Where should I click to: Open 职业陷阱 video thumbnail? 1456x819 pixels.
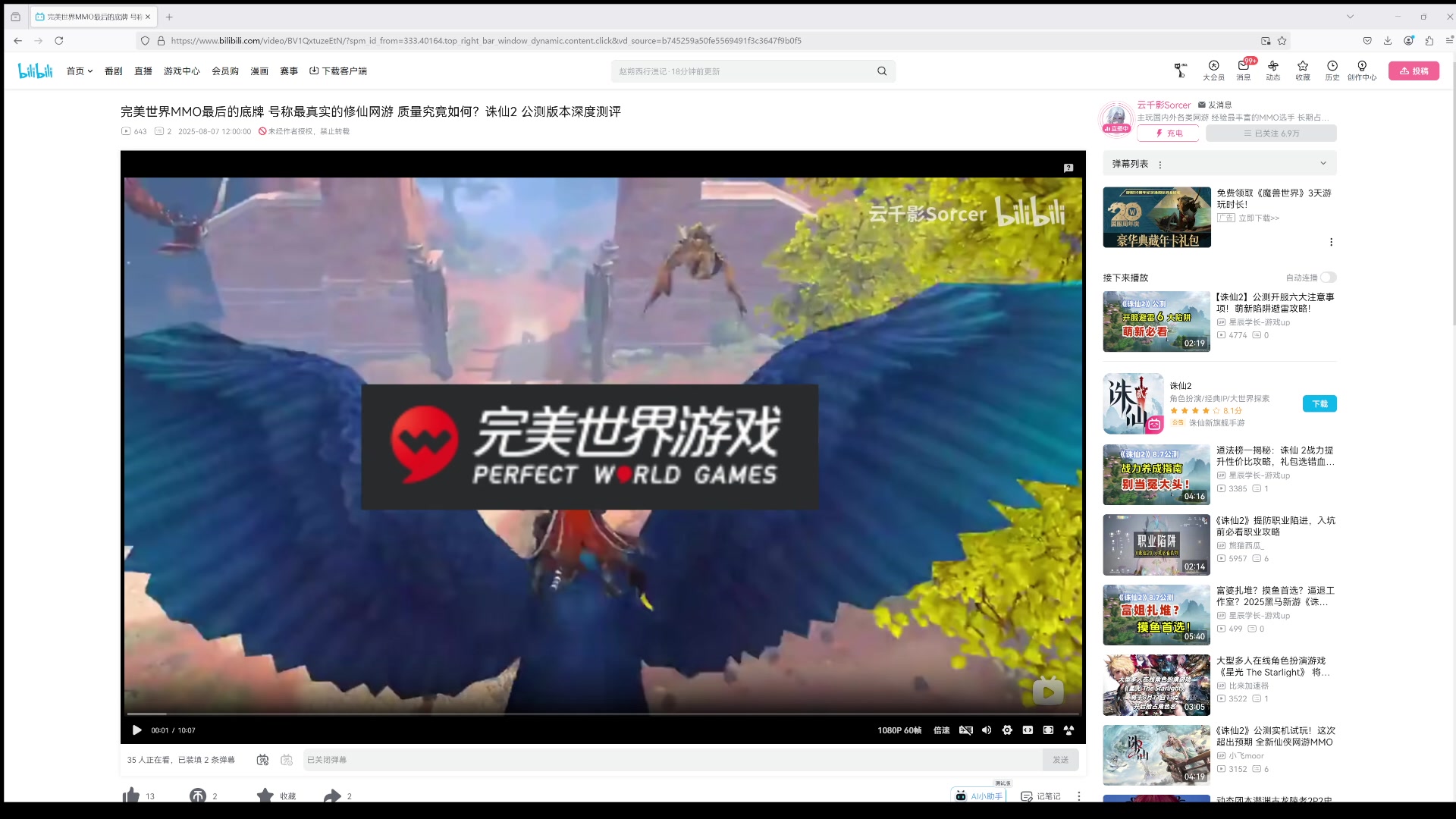(x=1156, y=545)
